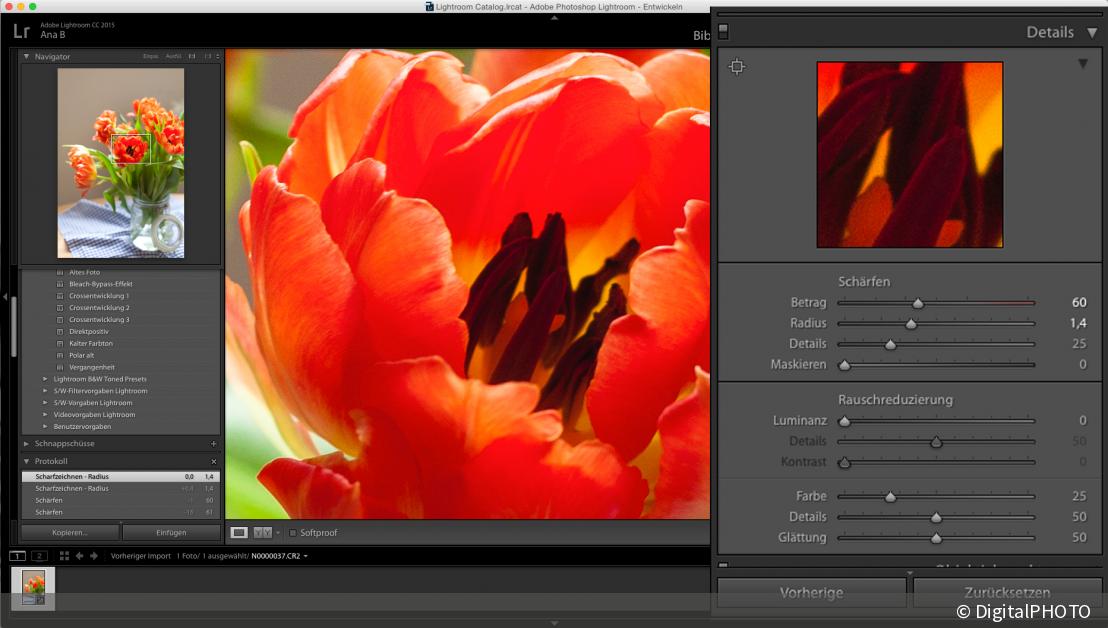Toggle second monitor button 2

click(x=40, y=556)
